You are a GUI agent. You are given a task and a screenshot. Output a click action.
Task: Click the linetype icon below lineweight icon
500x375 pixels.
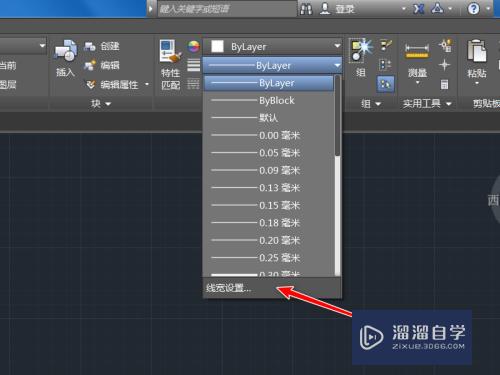tap(193, 84)
